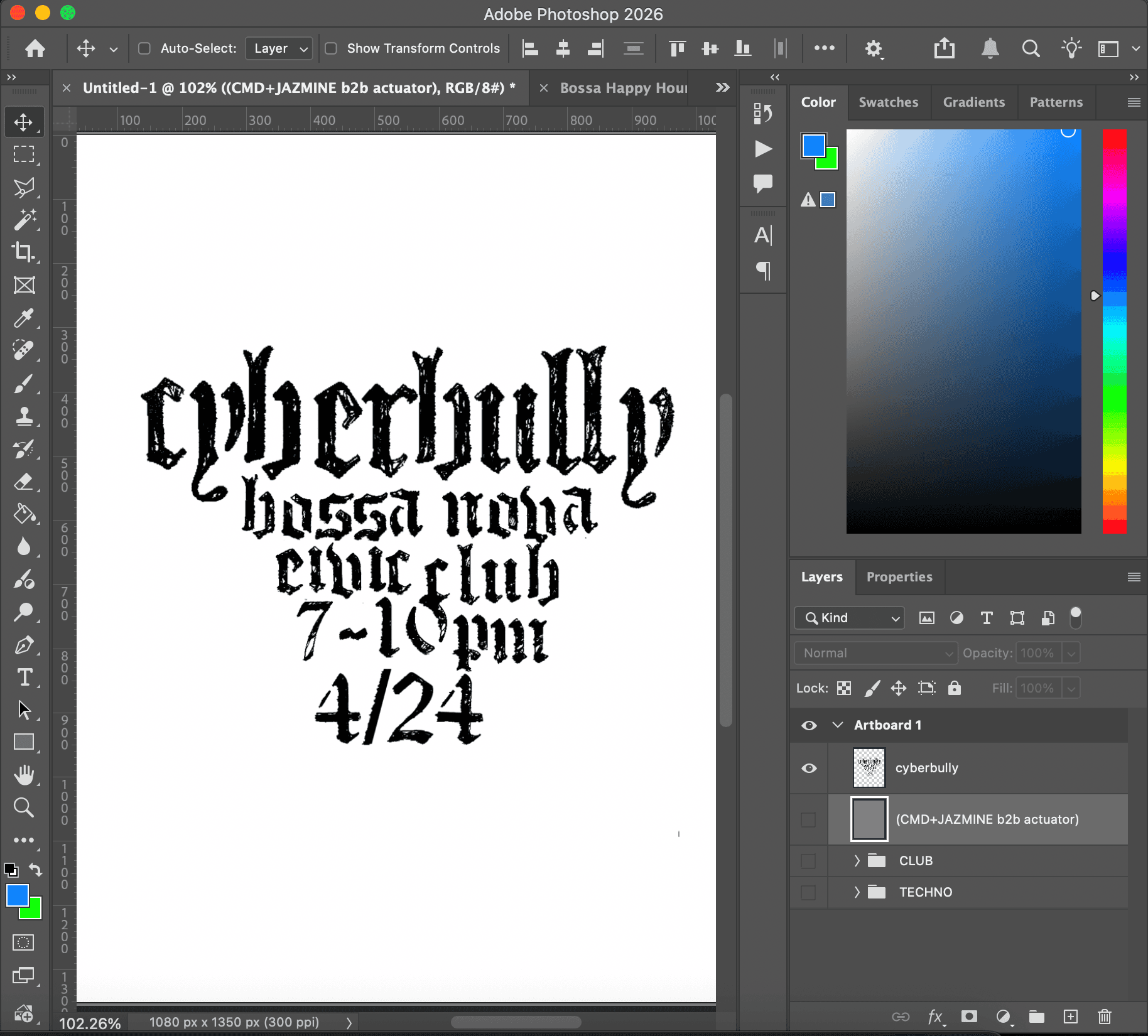Create a new group folder
This screenshot has width=1148, height=1036.
(x=1036, y=1017)
